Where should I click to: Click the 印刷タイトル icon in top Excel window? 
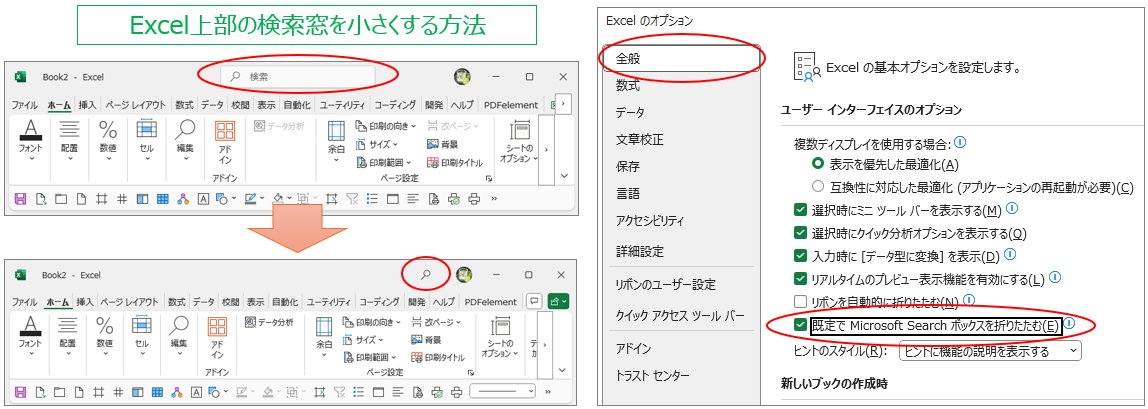point(433,162)
